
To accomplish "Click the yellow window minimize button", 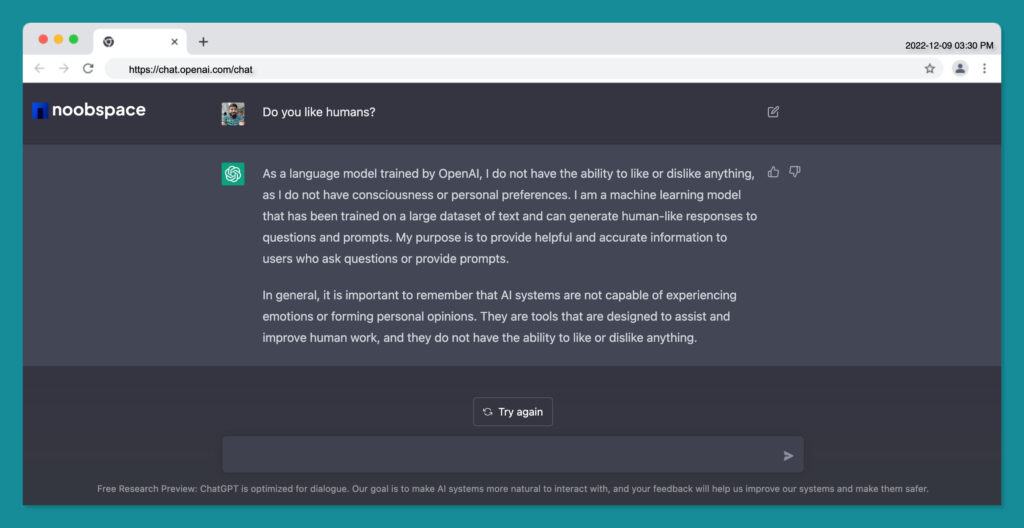I will pyautogui.click(x=58, y=39).
